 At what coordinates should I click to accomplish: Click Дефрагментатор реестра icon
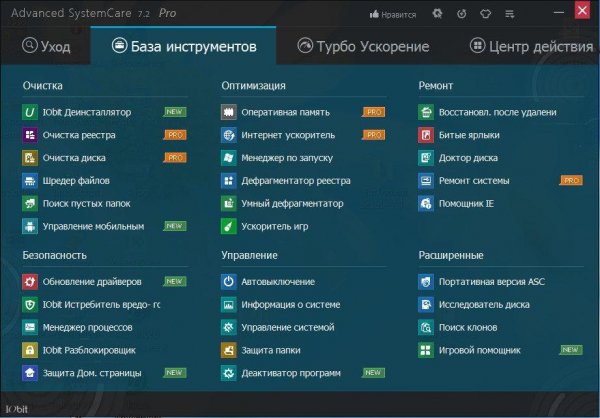click(229, 181)
